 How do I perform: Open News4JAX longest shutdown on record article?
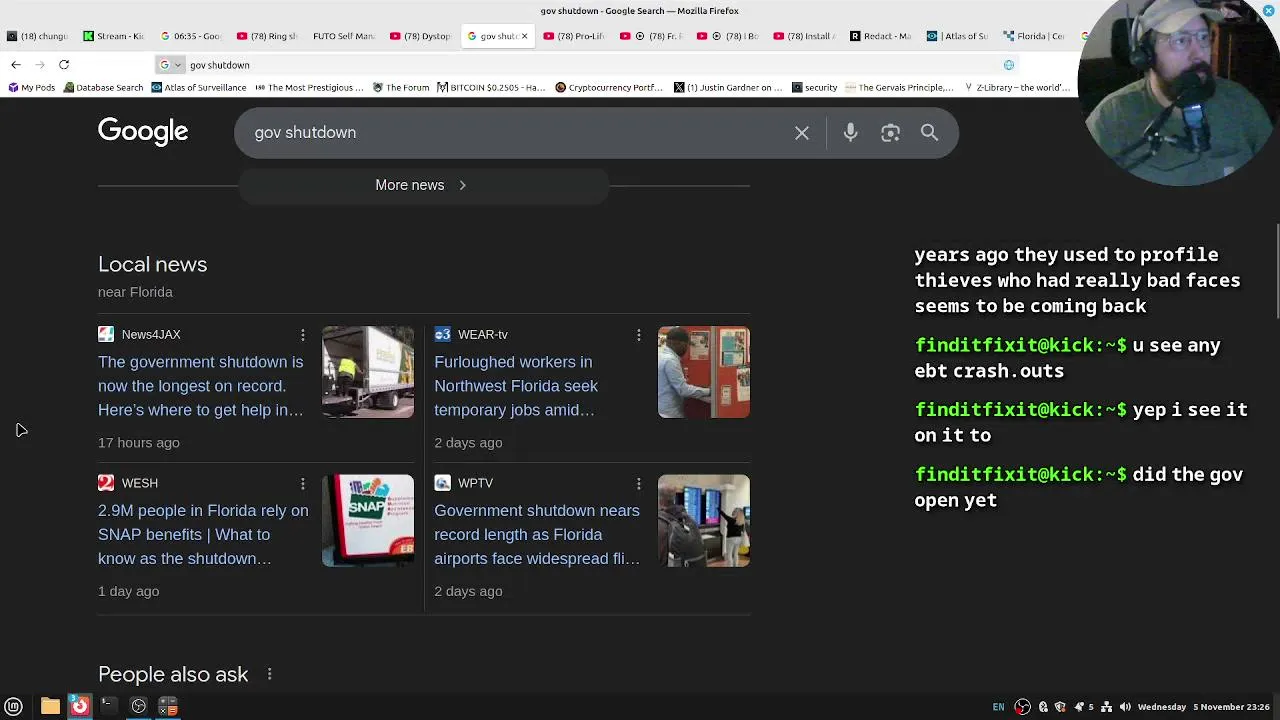[200, 386]
